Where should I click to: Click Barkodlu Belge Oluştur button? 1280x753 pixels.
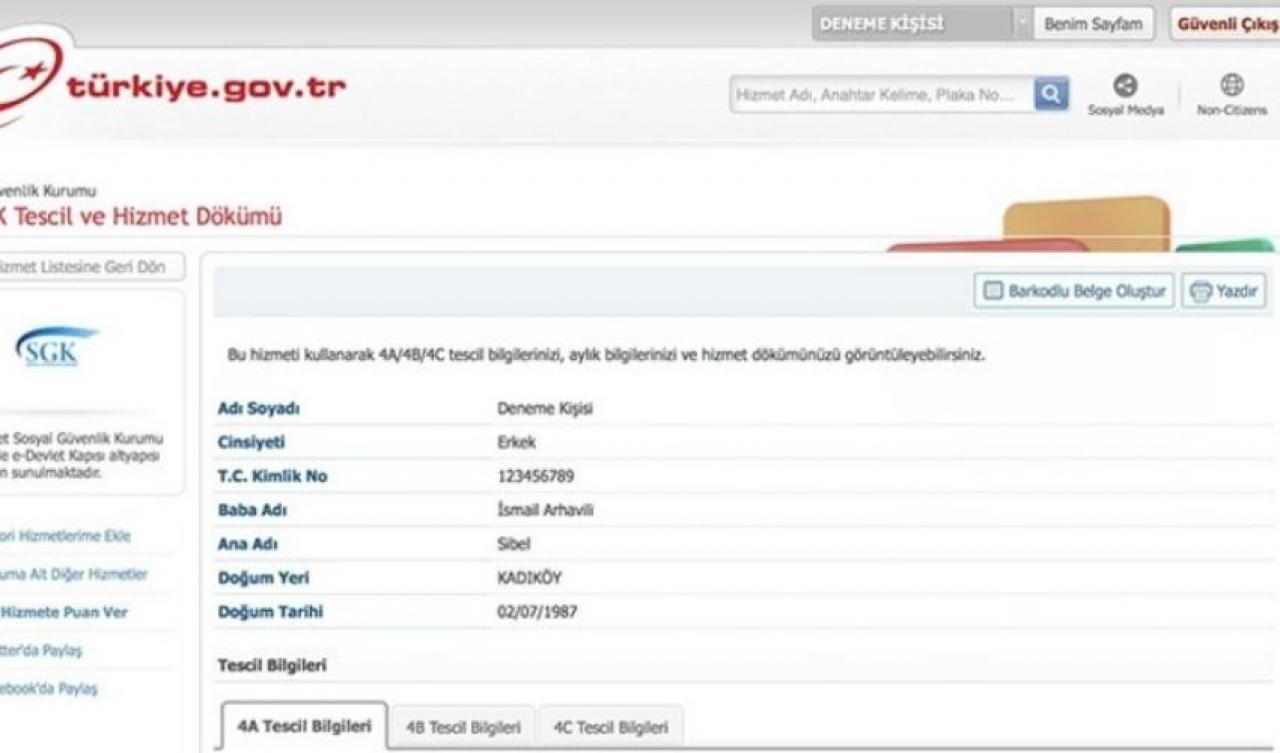pos(1074,291)
